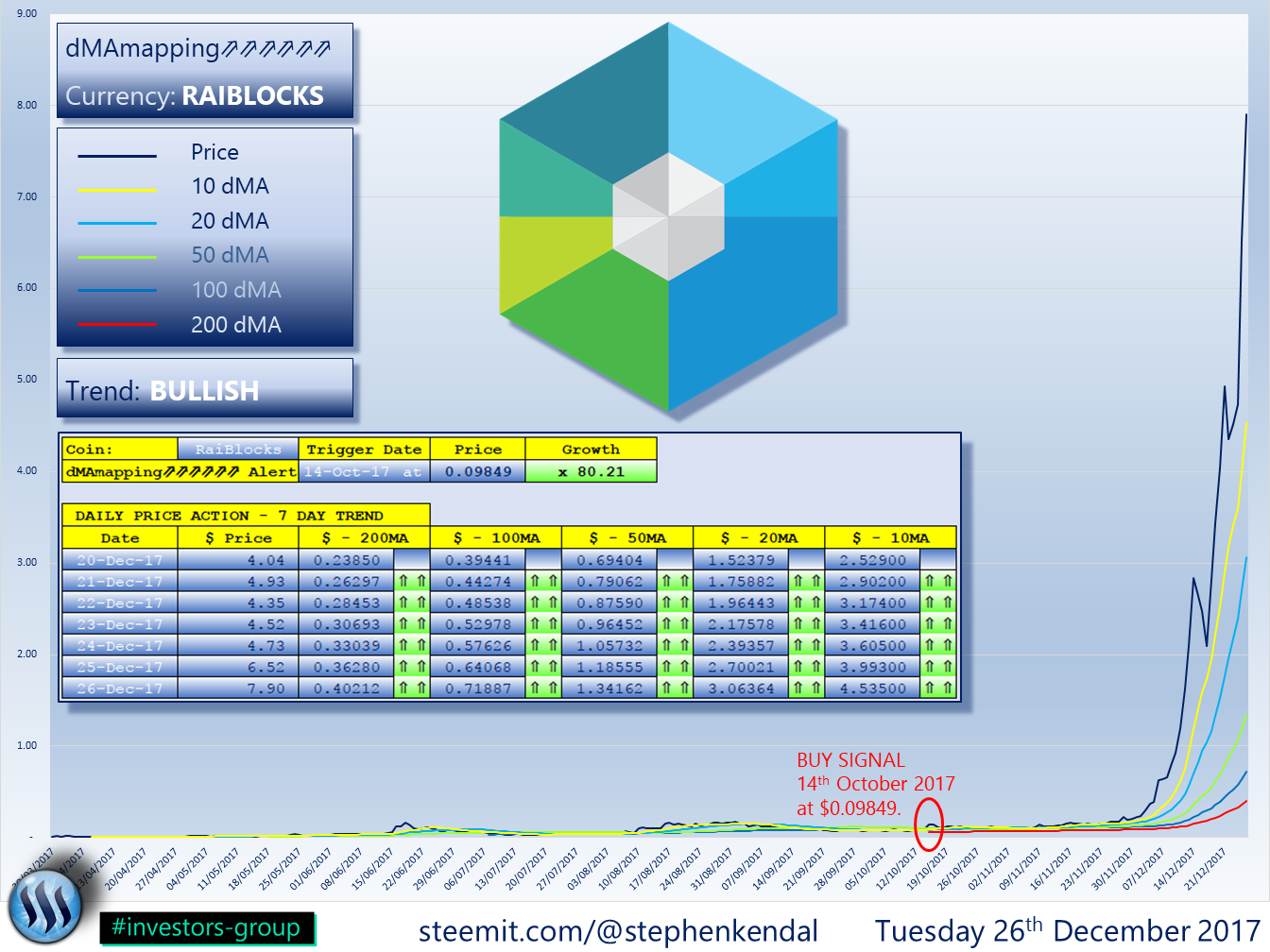The image size is (1270, 952).
Task: Click the 'RaiBlocks' coin name cell
Action: pyautogui.click(x=238, y=450)
